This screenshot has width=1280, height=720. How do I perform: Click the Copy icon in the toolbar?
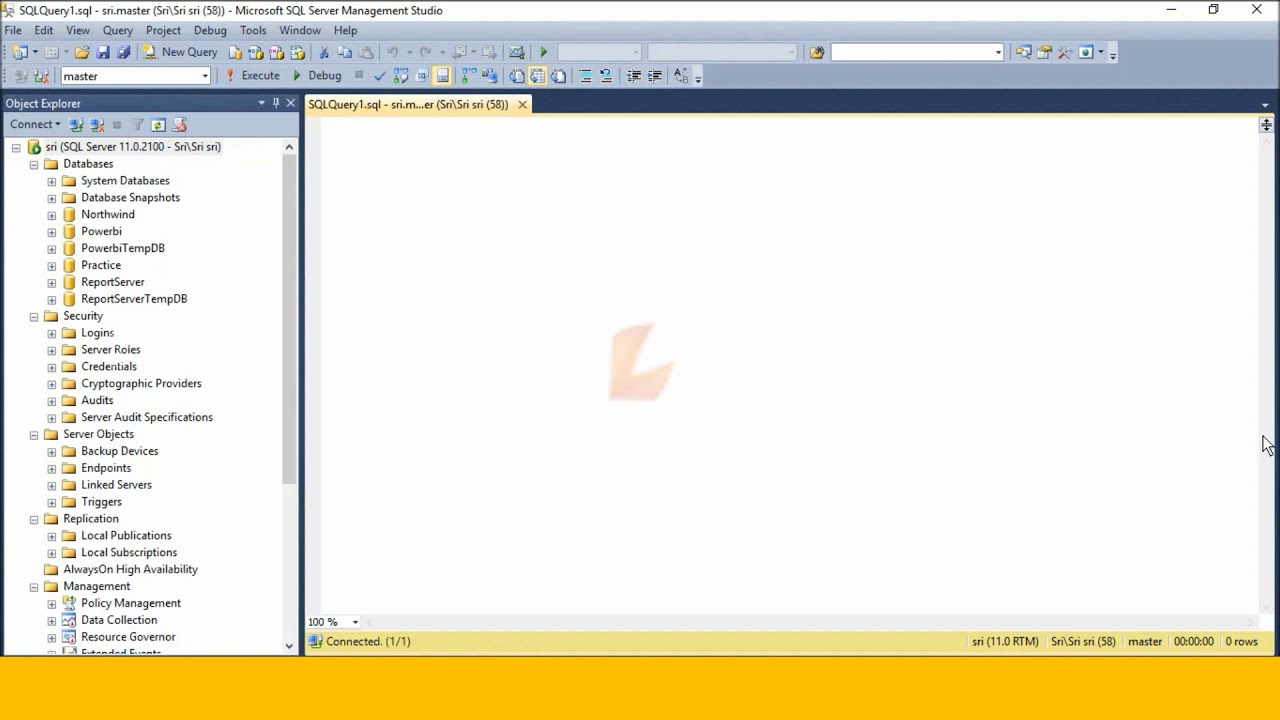pos(345,52)
